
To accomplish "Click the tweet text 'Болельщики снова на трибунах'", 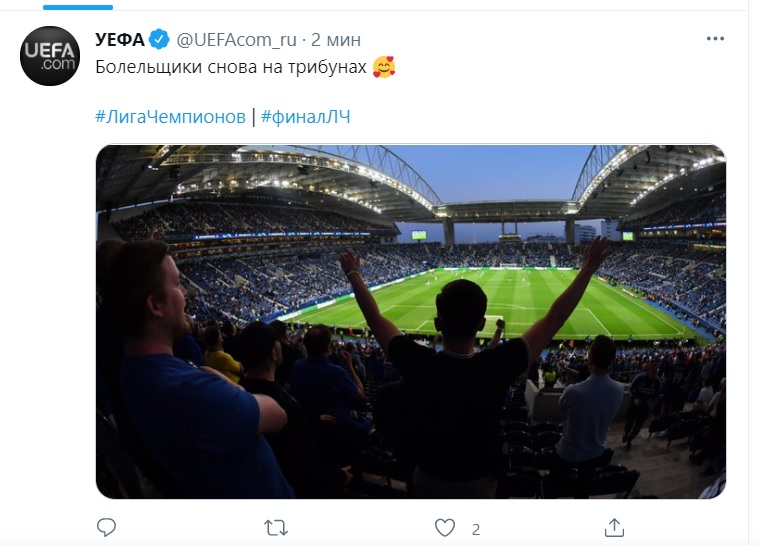I will [x=230, y=67].
